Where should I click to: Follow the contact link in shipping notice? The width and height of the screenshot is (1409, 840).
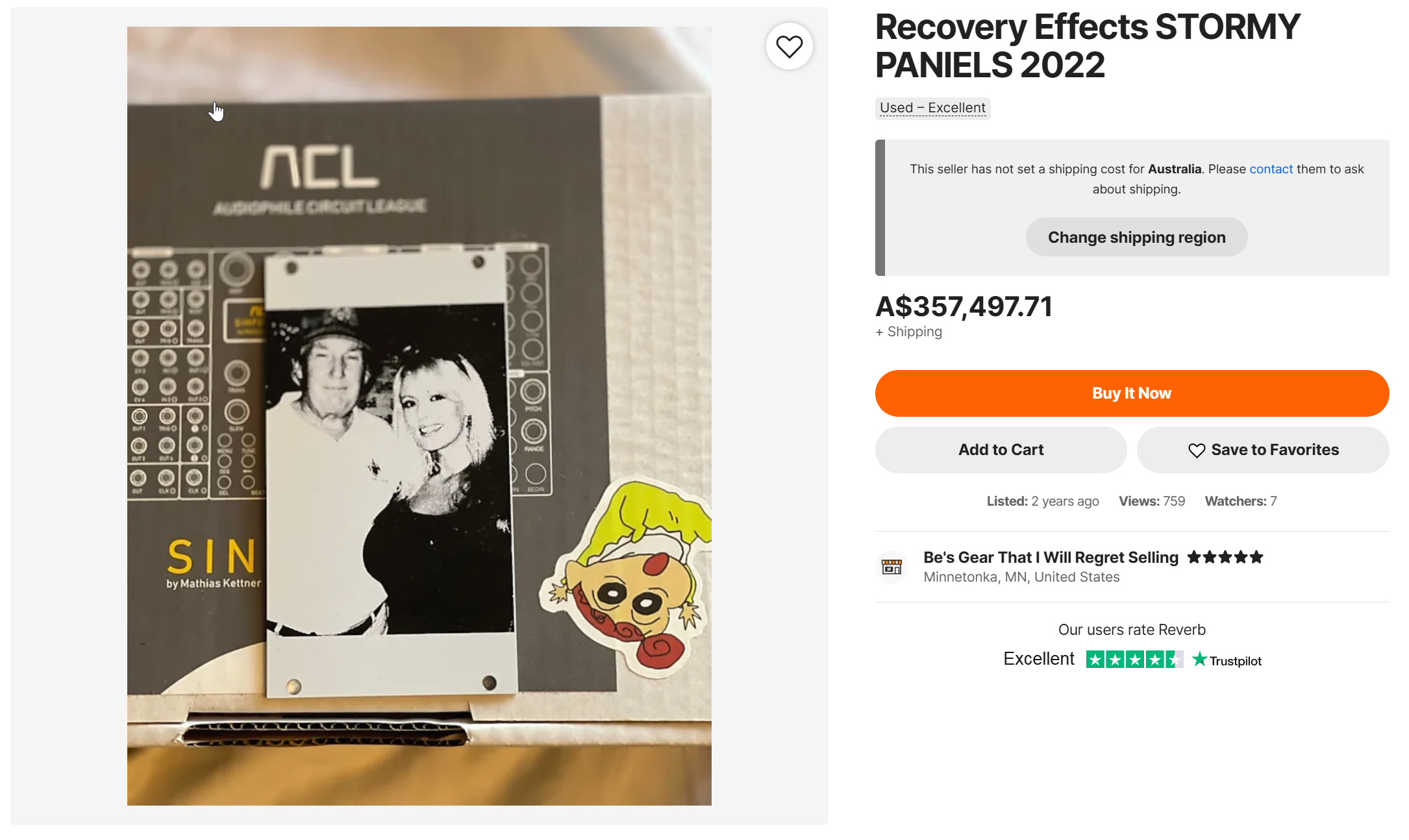(x=1271, y=169)
